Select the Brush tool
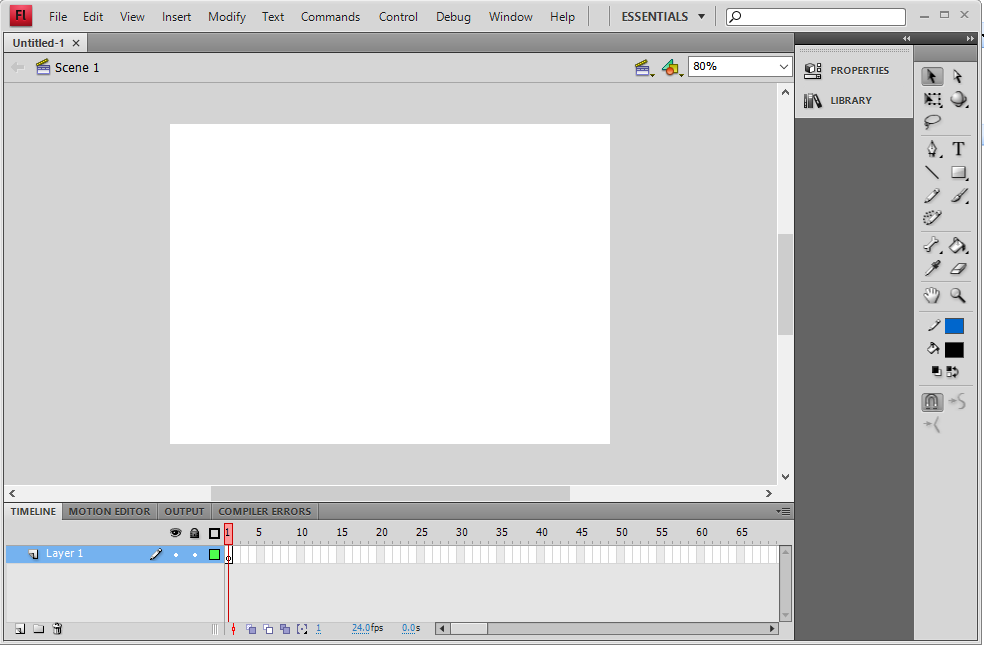 coord(958,196)
